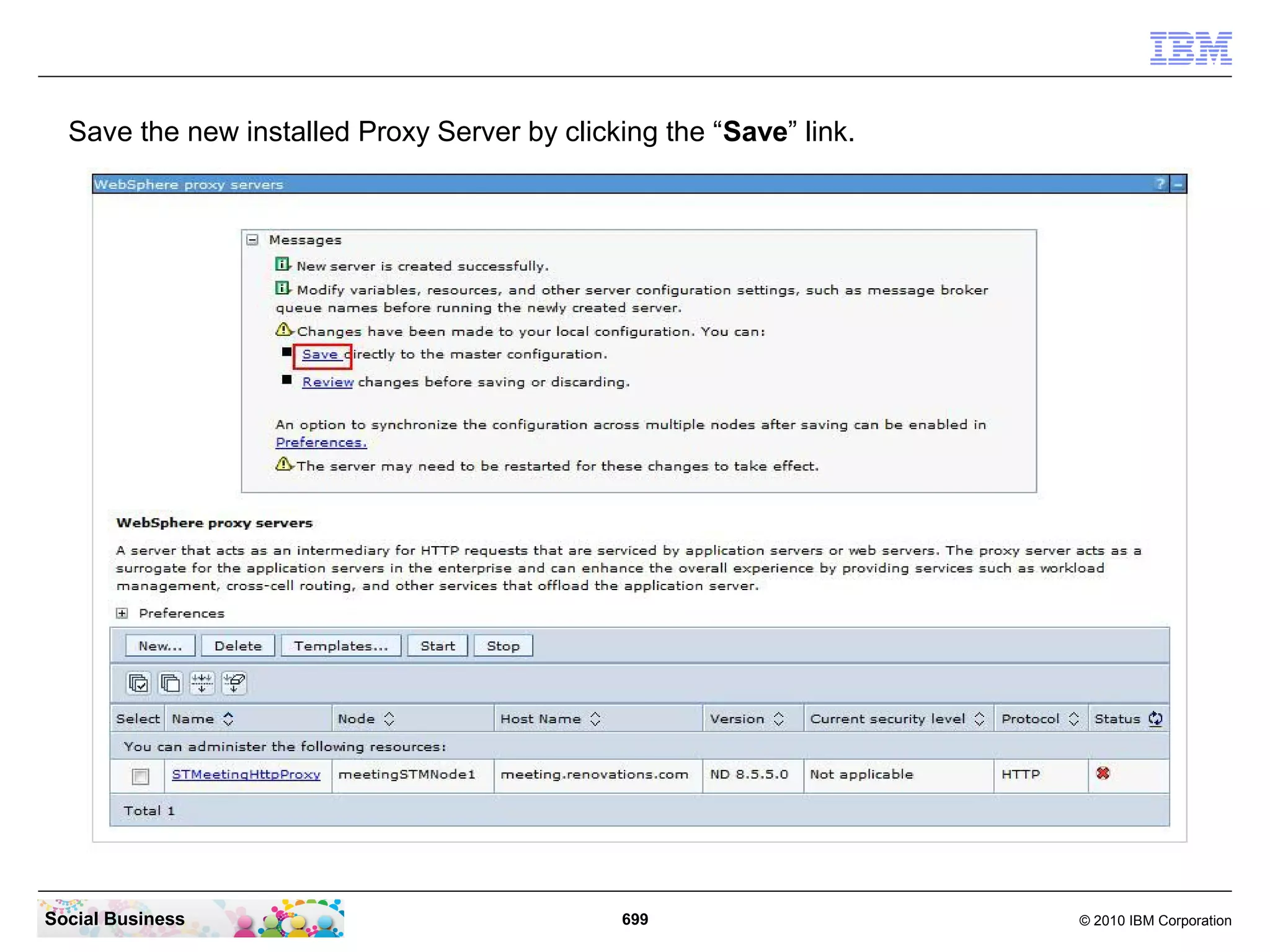The image size is (1270, 952).
Task: Expand the Preferences section
Action: click(122, 614)
